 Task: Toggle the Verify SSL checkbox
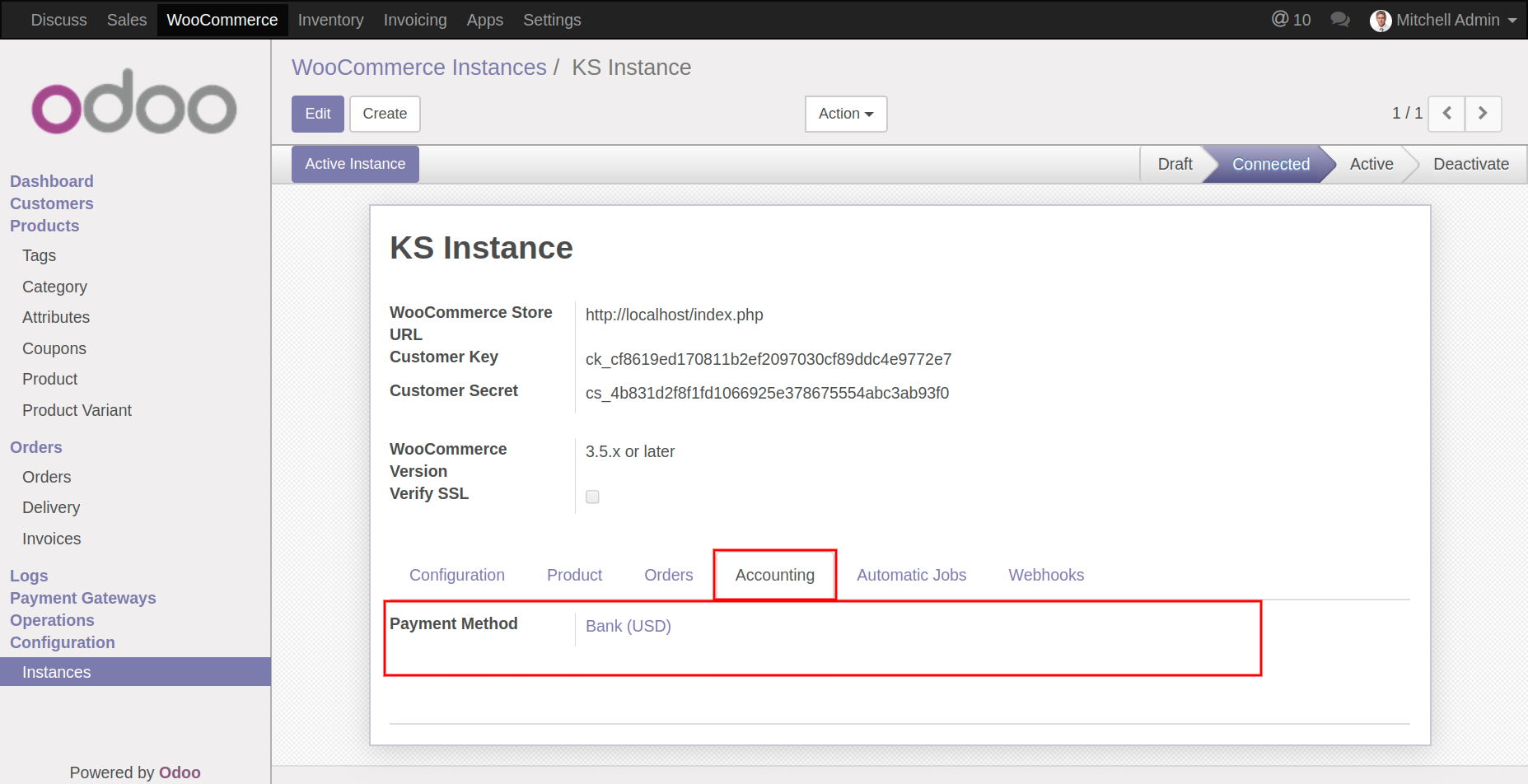(592, 497)
